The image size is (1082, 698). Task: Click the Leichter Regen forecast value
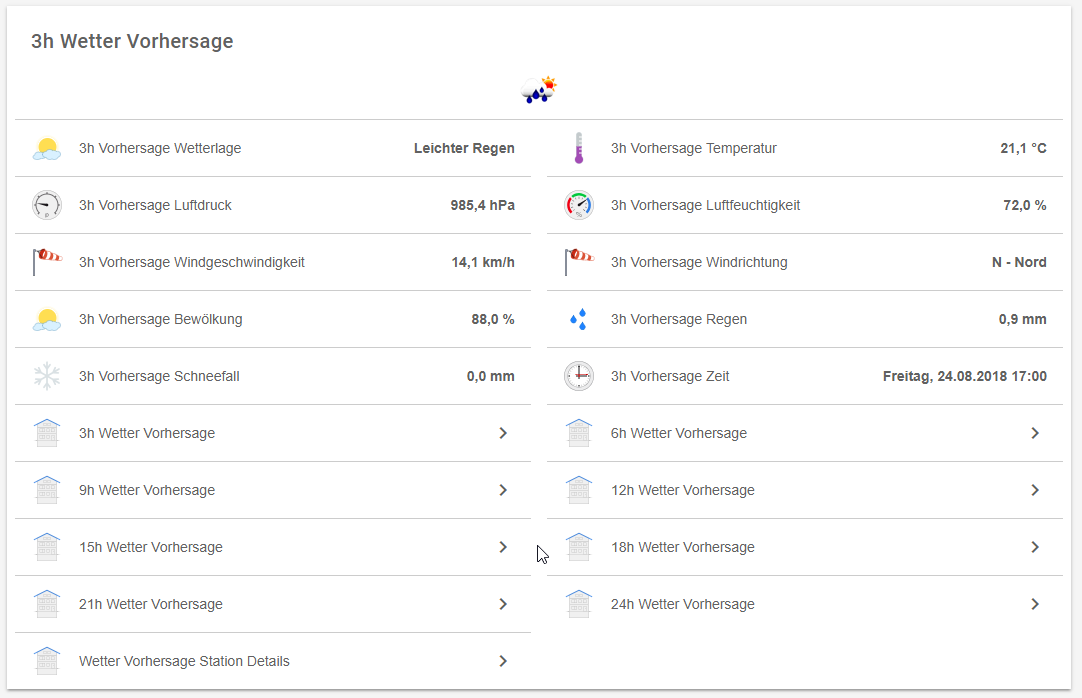click(464, 147)
